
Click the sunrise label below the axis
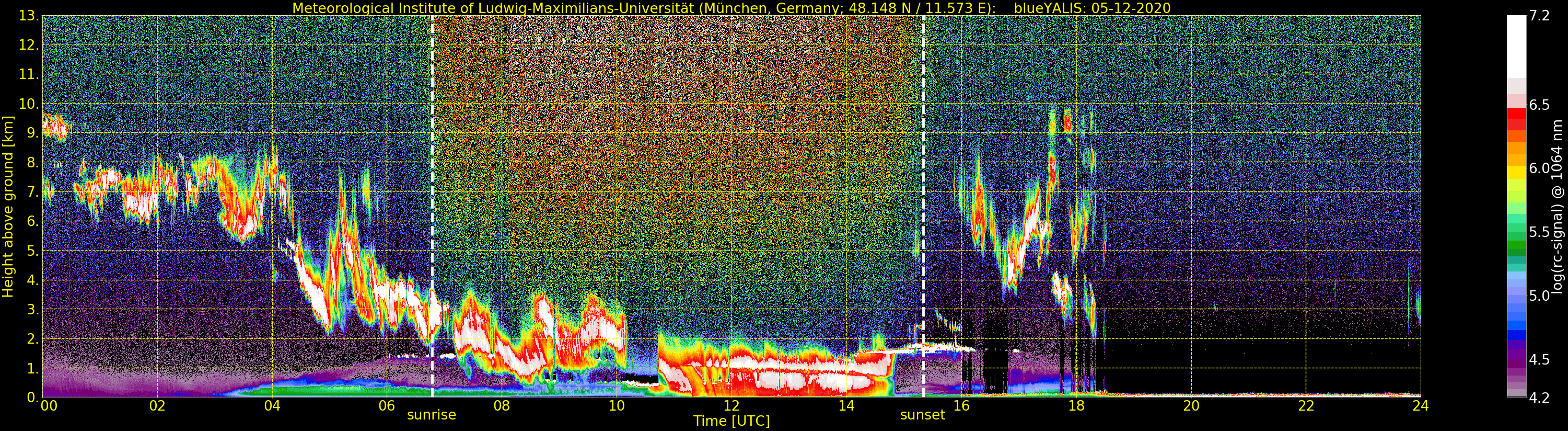point(431,415)
